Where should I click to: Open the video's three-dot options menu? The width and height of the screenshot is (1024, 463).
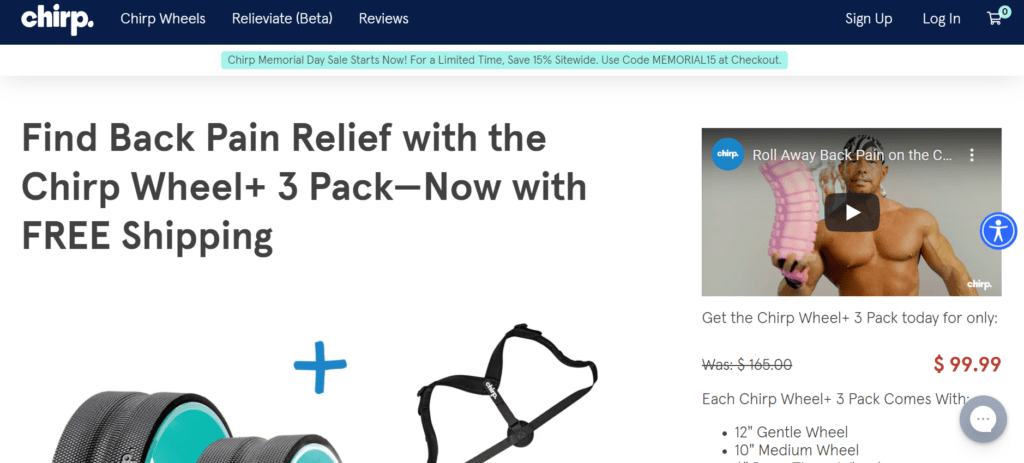pos(971,155)
